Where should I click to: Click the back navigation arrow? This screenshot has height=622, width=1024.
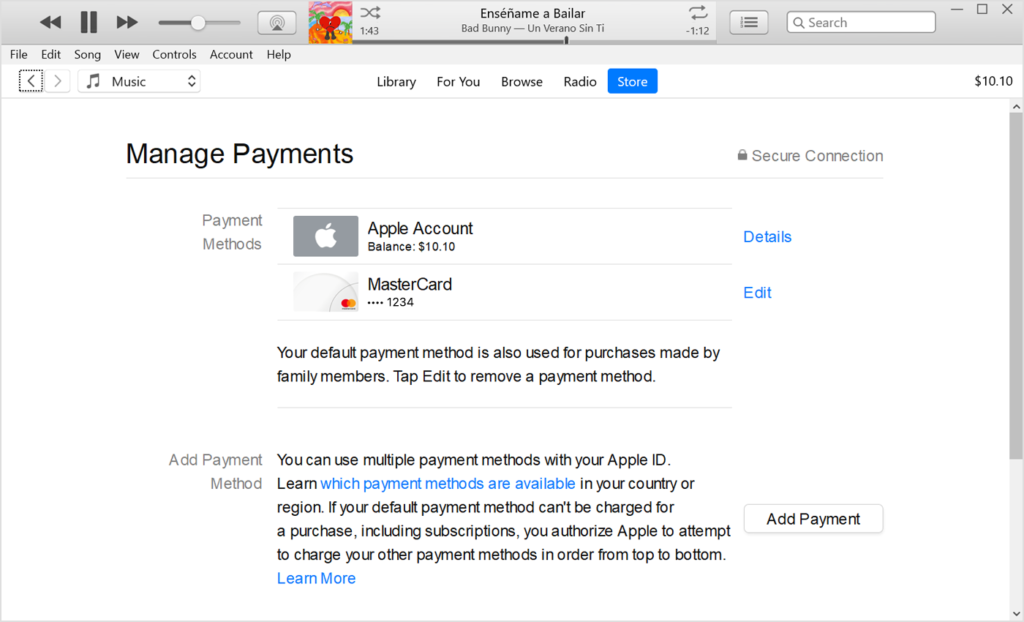point(31,81)
